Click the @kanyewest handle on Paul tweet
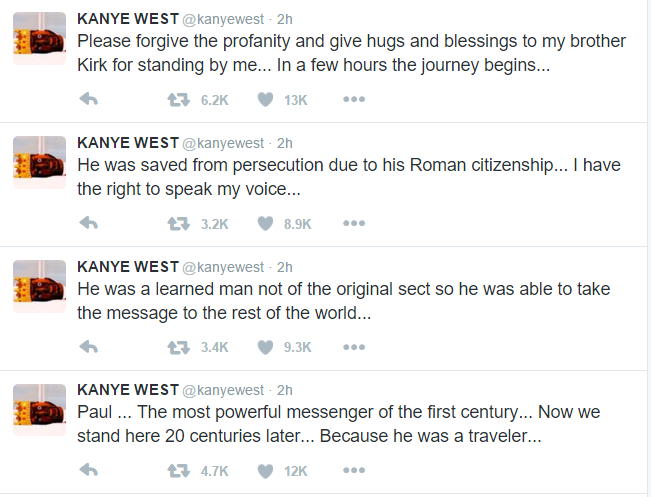 [x=223, y=390]
